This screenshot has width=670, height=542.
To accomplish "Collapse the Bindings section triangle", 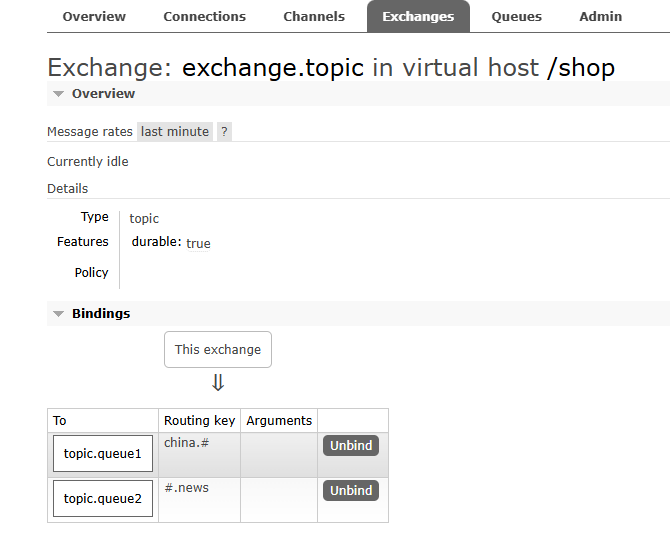I will (x=59, y=314).
